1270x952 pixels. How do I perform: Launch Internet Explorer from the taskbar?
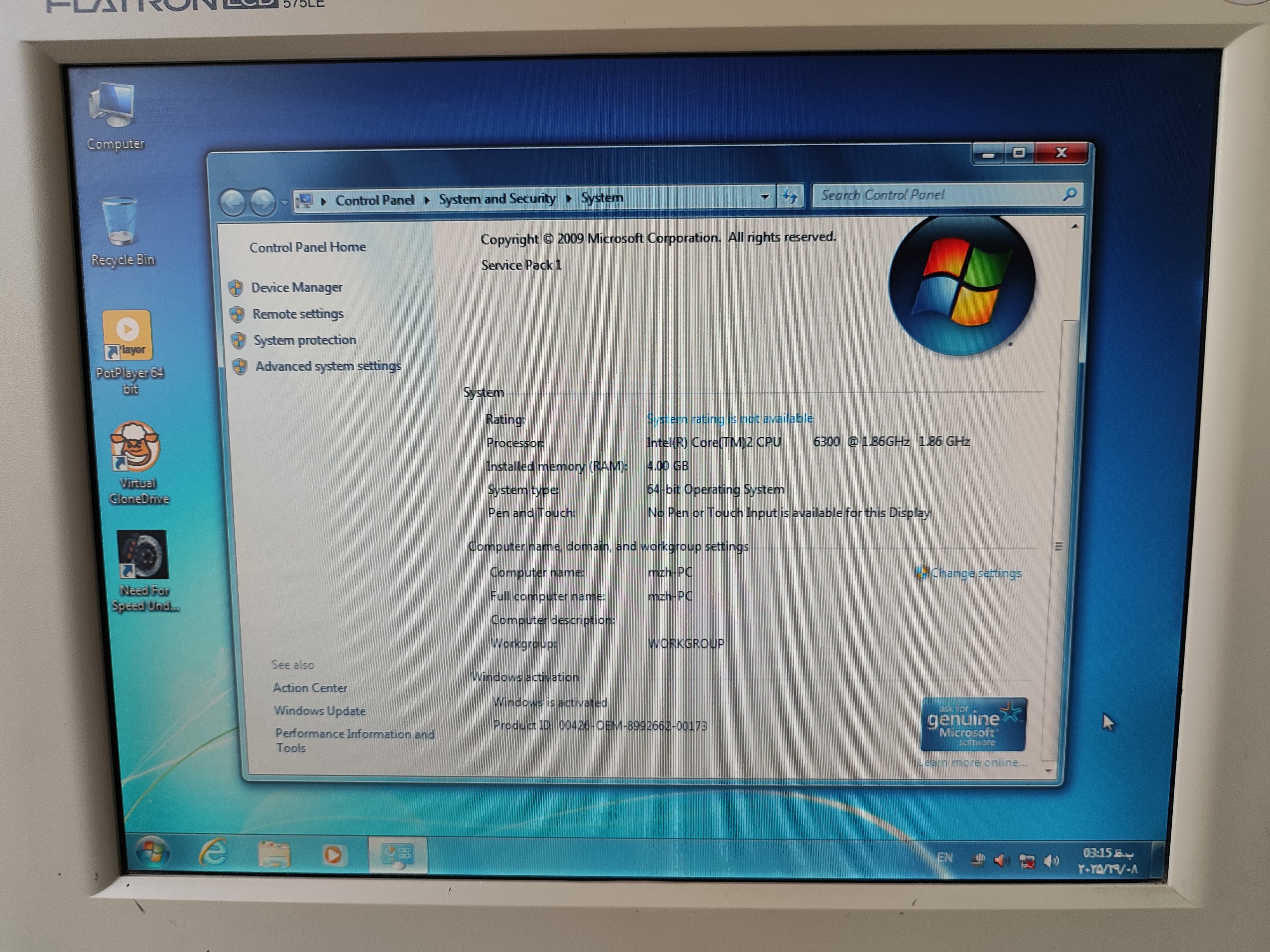[x=213, y=853]
